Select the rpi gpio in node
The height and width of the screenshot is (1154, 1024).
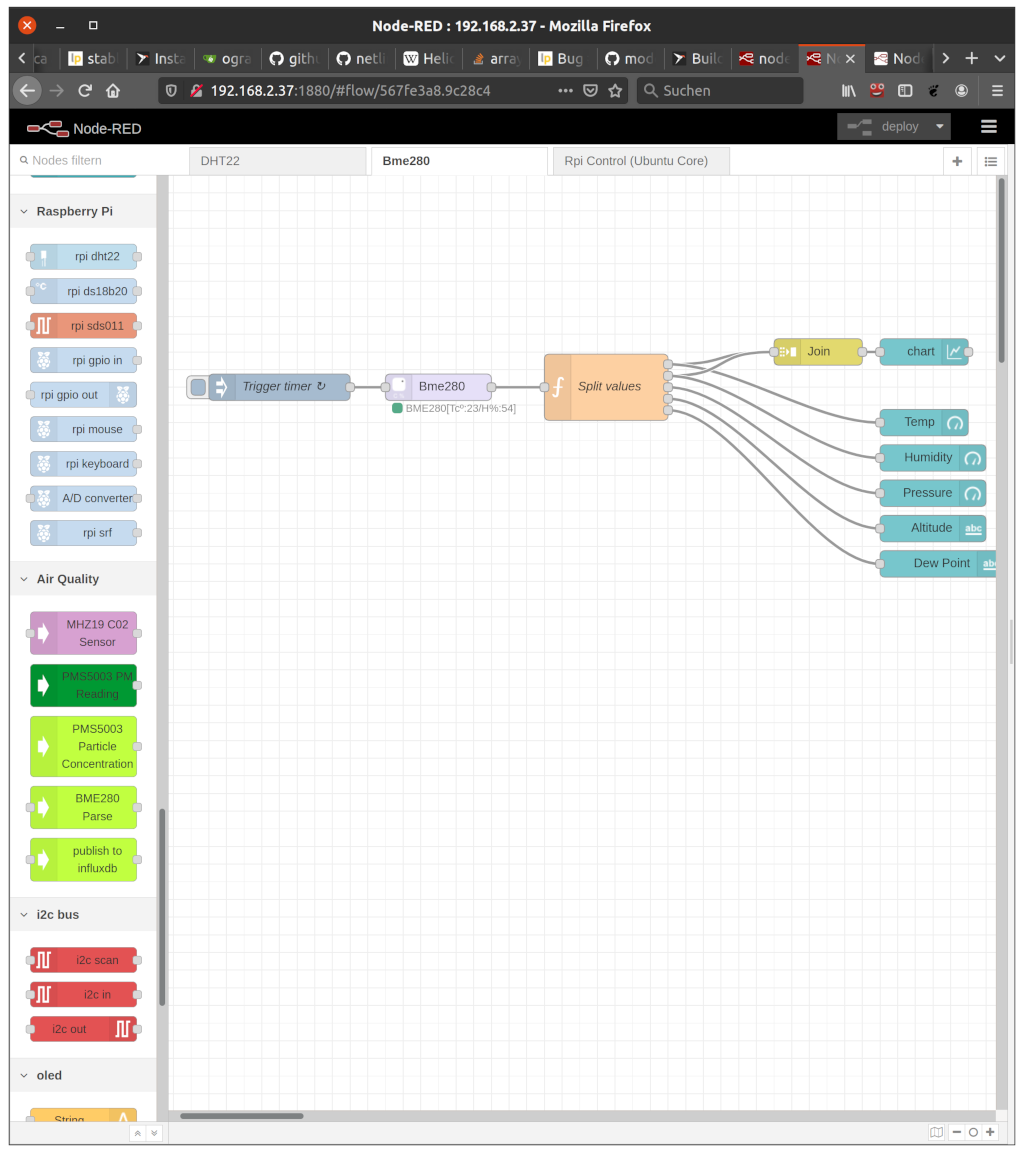click(x=83, y=360)
